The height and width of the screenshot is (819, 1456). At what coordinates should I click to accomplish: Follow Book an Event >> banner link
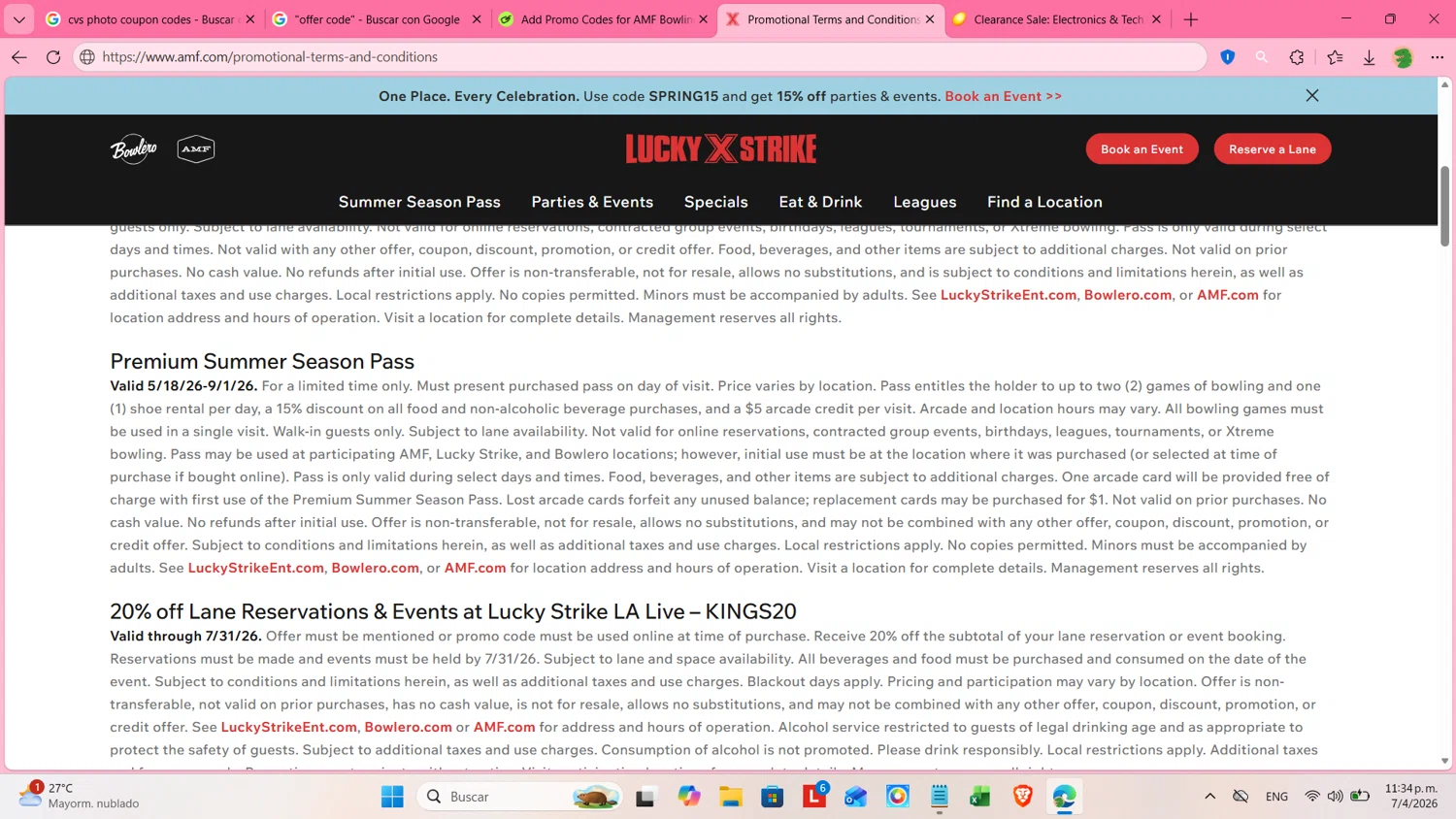(x=1003, y=96)
